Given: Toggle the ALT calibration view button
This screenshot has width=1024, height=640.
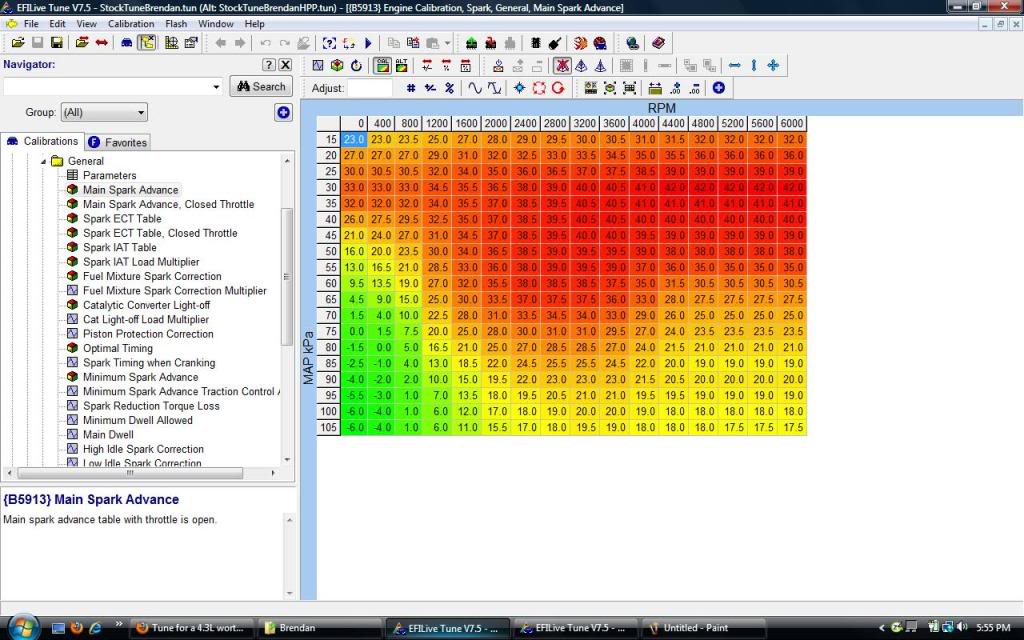Looking at the screenshot, I should (x=401, y=65).
